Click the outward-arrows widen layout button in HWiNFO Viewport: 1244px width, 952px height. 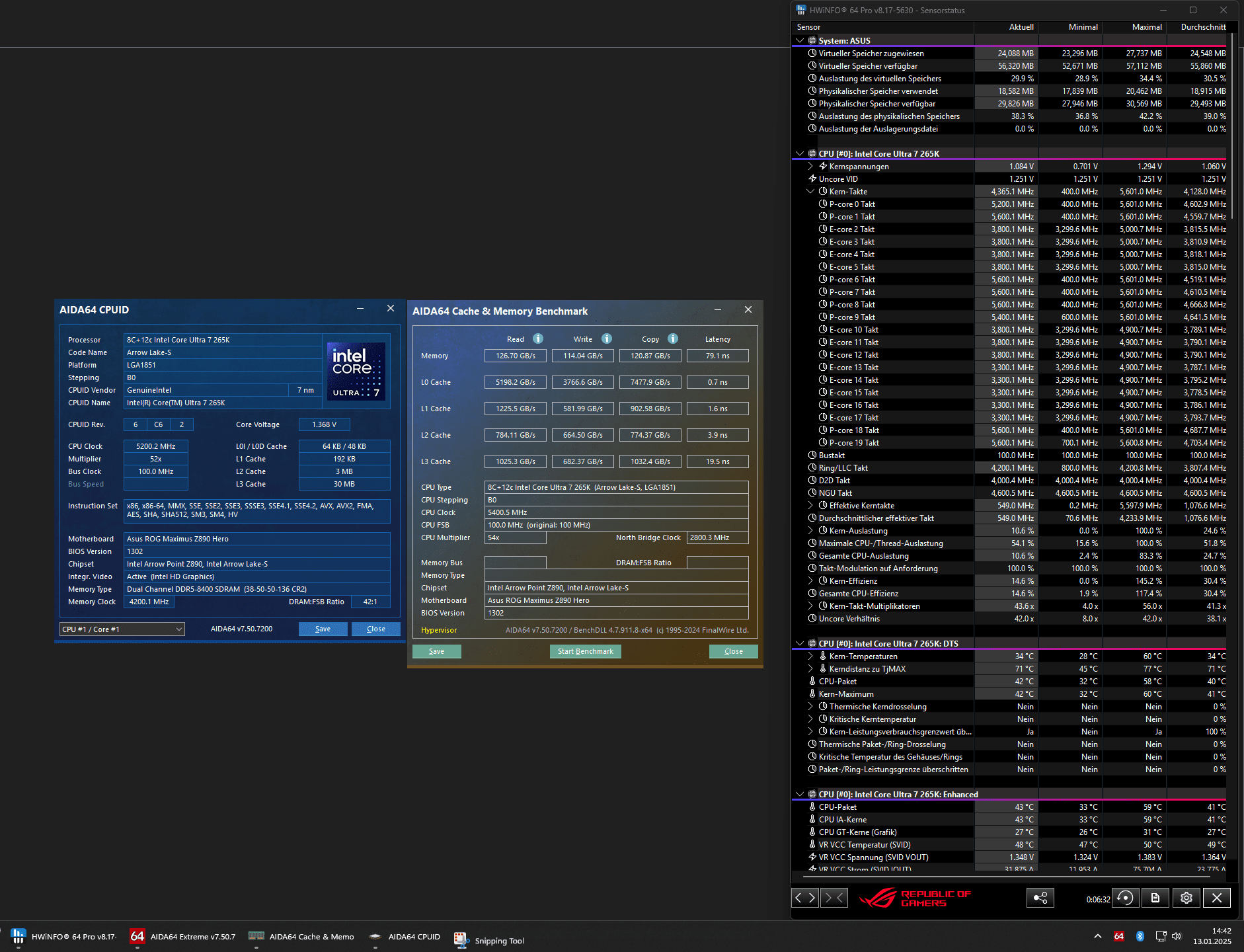click(x=805, y=898)
